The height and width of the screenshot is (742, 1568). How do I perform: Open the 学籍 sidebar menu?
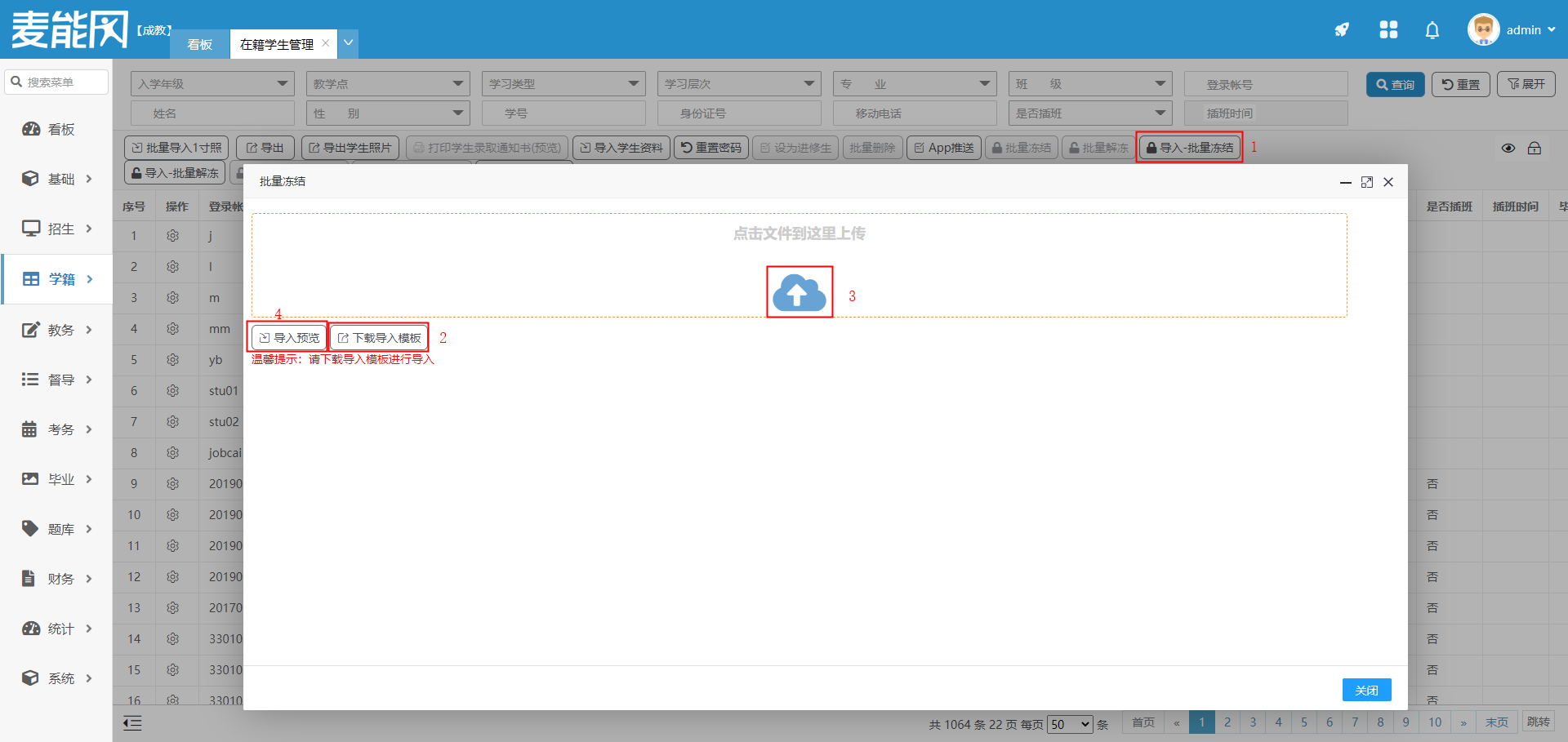point(57,279)
